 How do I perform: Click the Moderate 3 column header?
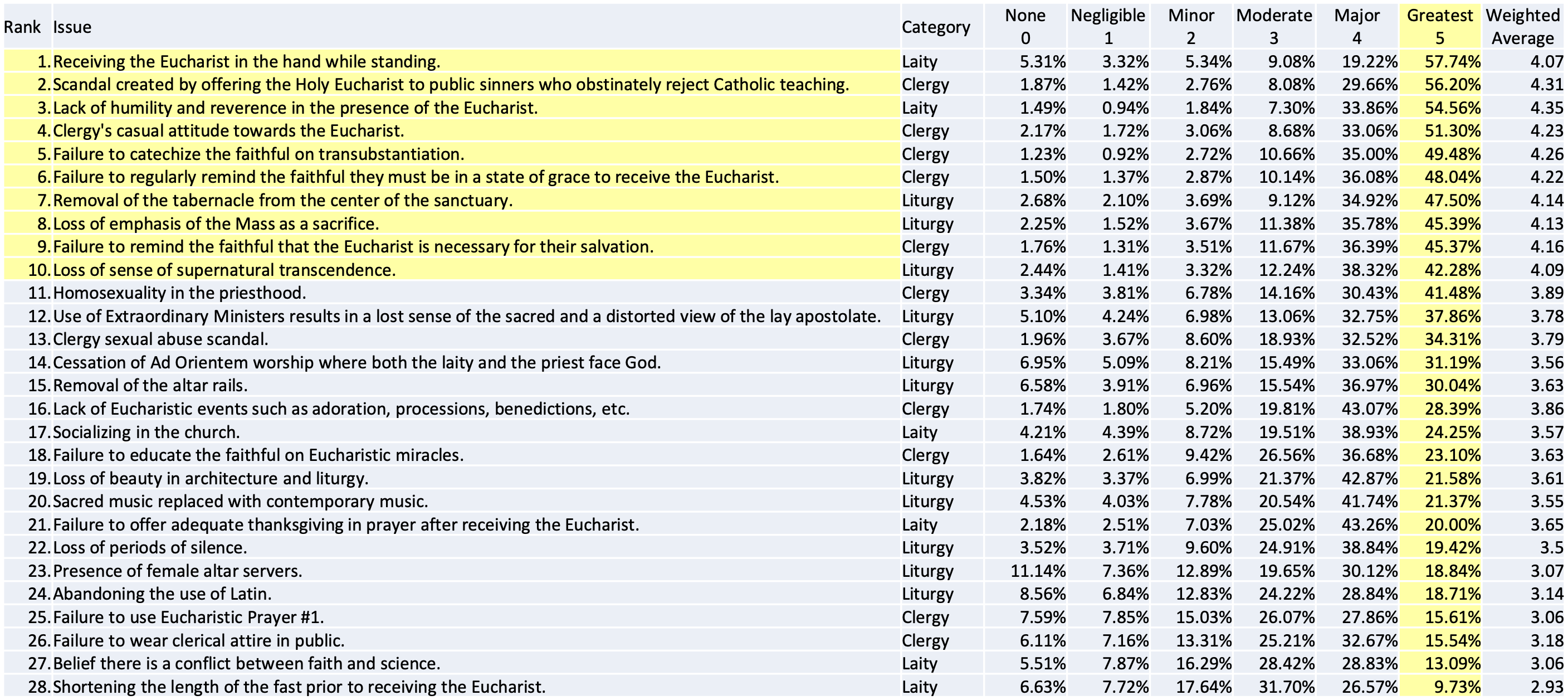pyautogui.click(x=1273, y=27)
